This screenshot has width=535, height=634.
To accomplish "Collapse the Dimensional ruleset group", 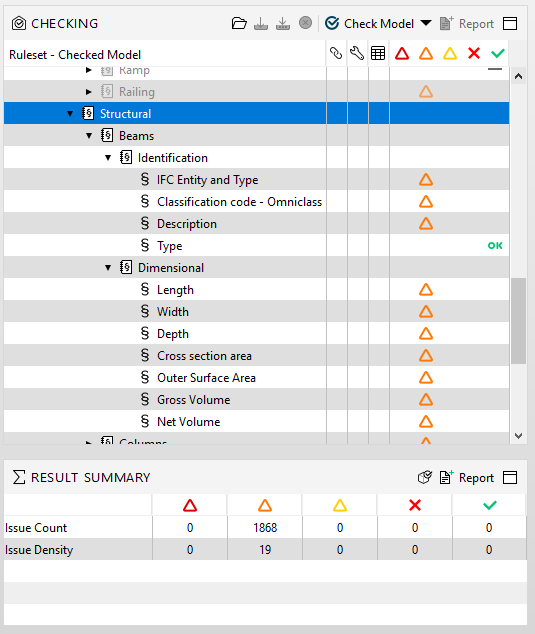I will pos(108,268).
